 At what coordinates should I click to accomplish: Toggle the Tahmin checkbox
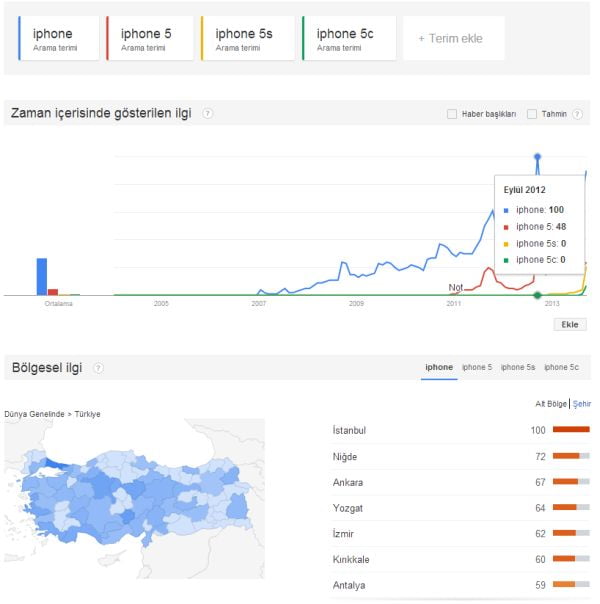(x=532, y=114)
